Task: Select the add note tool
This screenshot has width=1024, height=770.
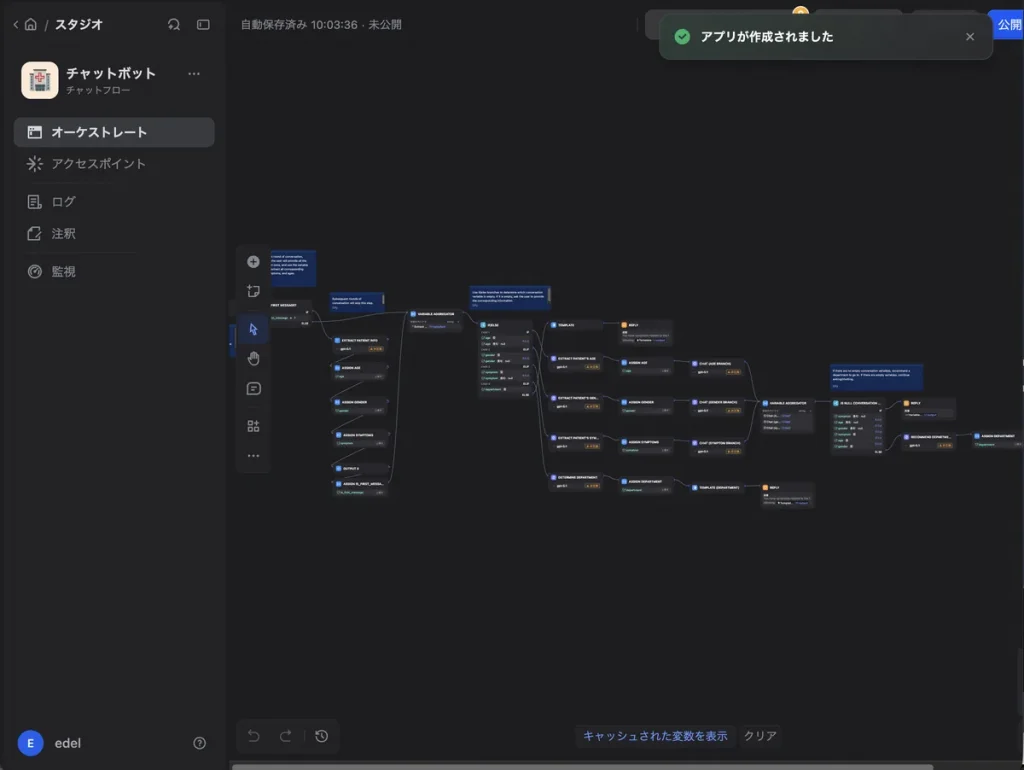Action: pos(253,291)
